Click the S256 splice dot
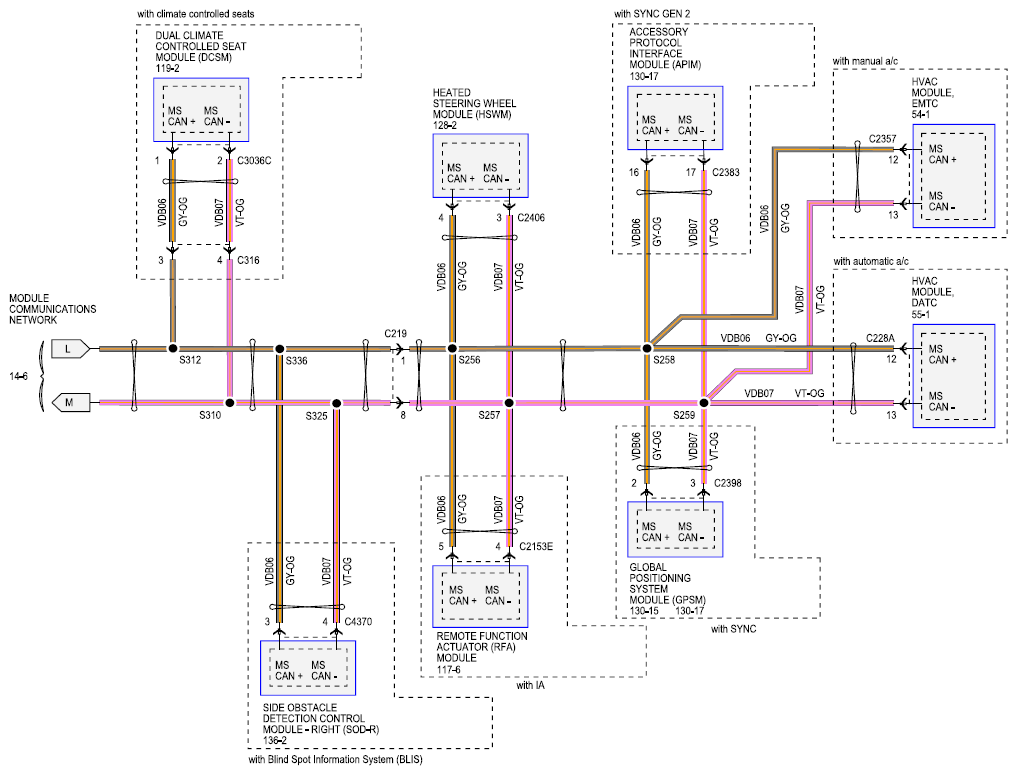 coord(452,349)
